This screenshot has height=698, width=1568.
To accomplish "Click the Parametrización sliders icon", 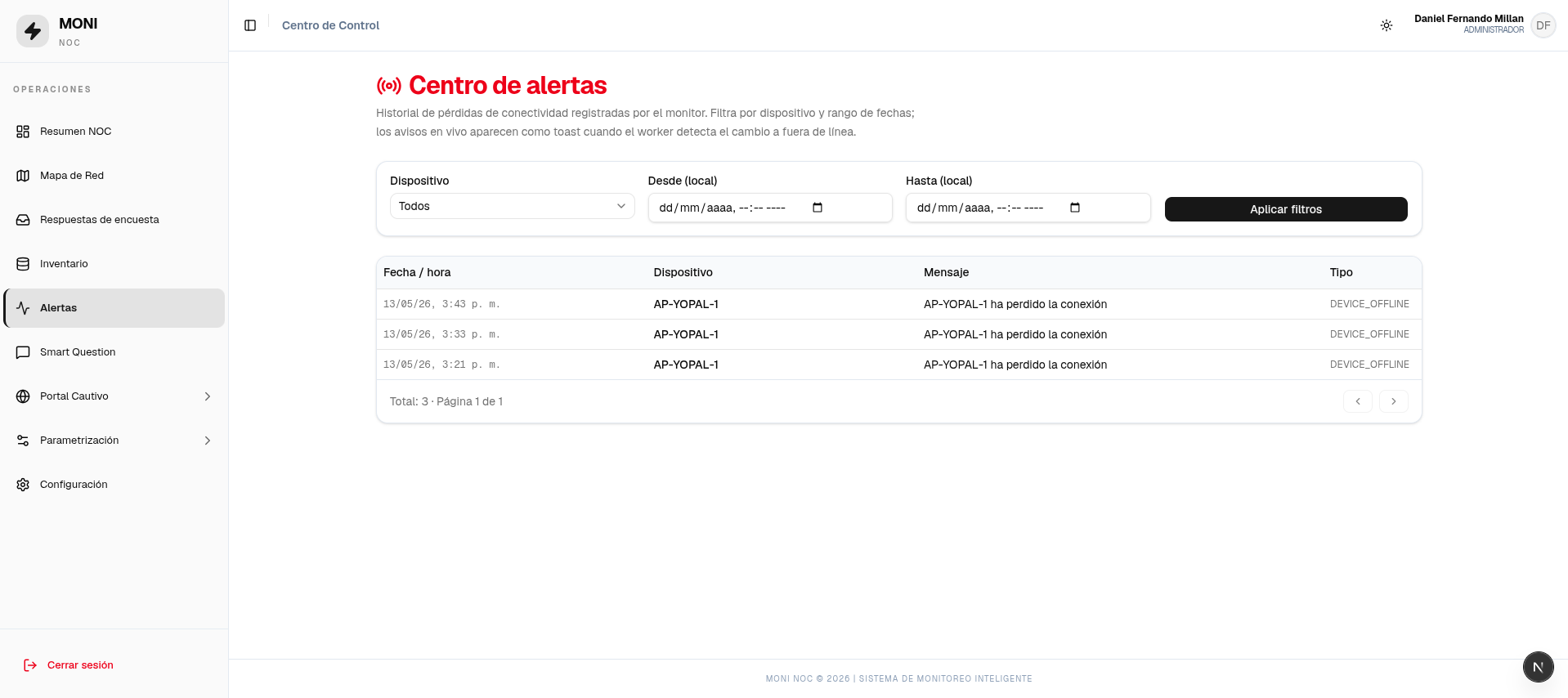I will click(23, 441).
